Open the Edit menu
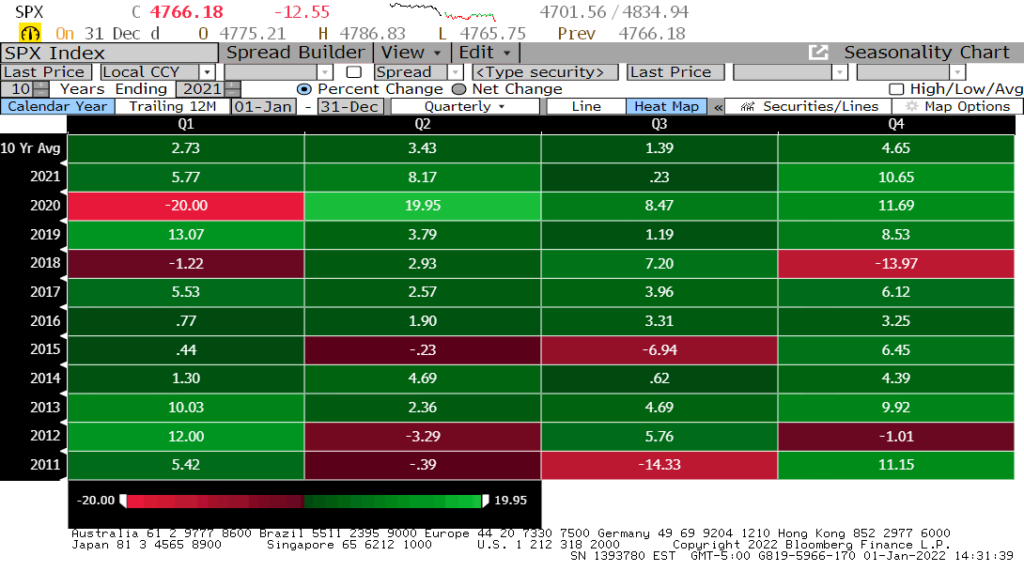 click(485, 53)
